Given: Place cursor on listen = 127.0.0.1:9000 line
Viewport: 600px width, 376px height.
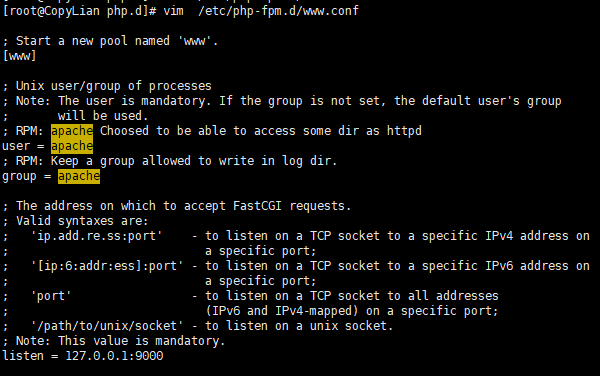Looking at the screenshot, I should coord(83,356).
